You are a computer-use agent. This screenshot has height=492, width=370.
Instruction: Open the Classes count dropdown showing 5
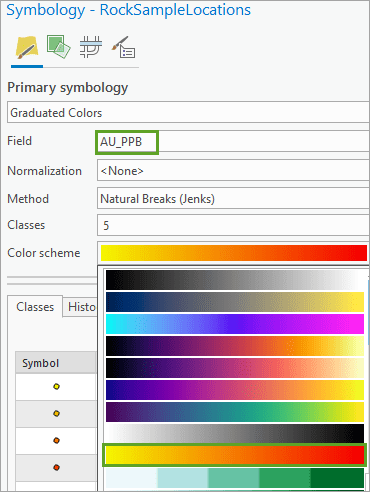[x=233, y=225]
